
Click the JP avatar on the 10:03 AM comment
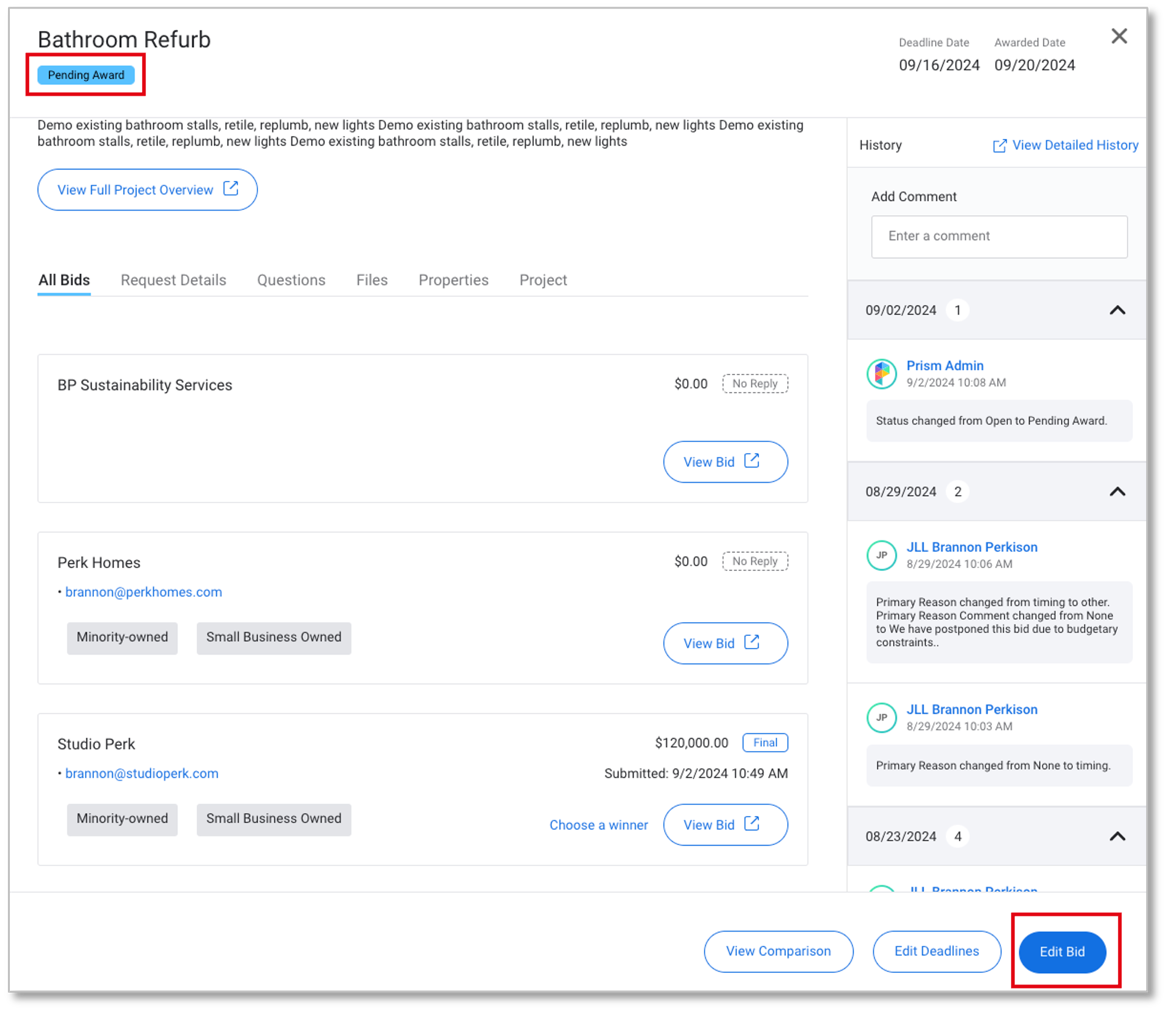(881, 717)
